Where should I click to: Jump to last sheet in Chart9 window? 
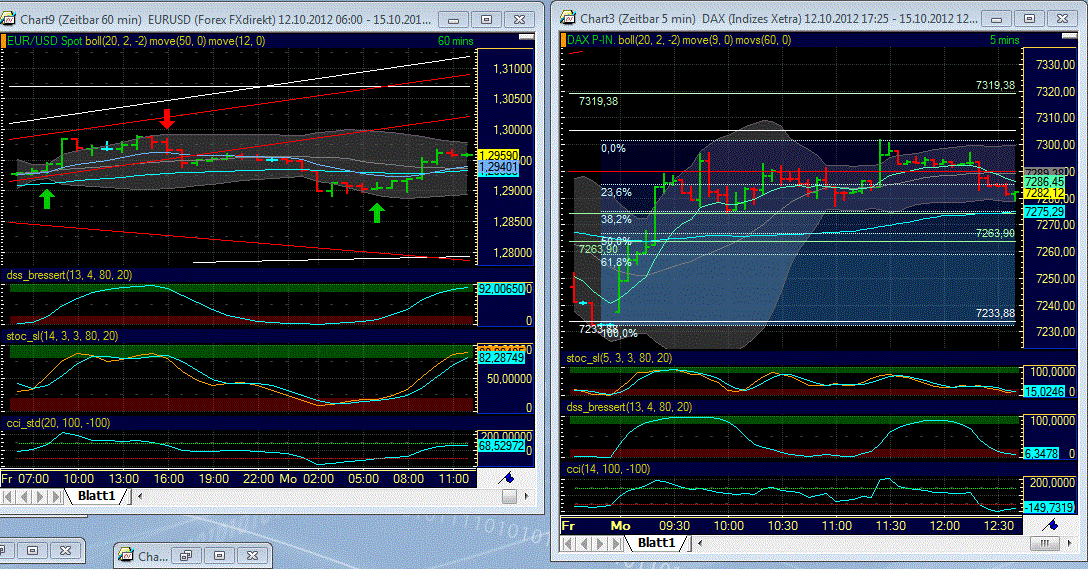pyautogui.click(x=56, y=496)
